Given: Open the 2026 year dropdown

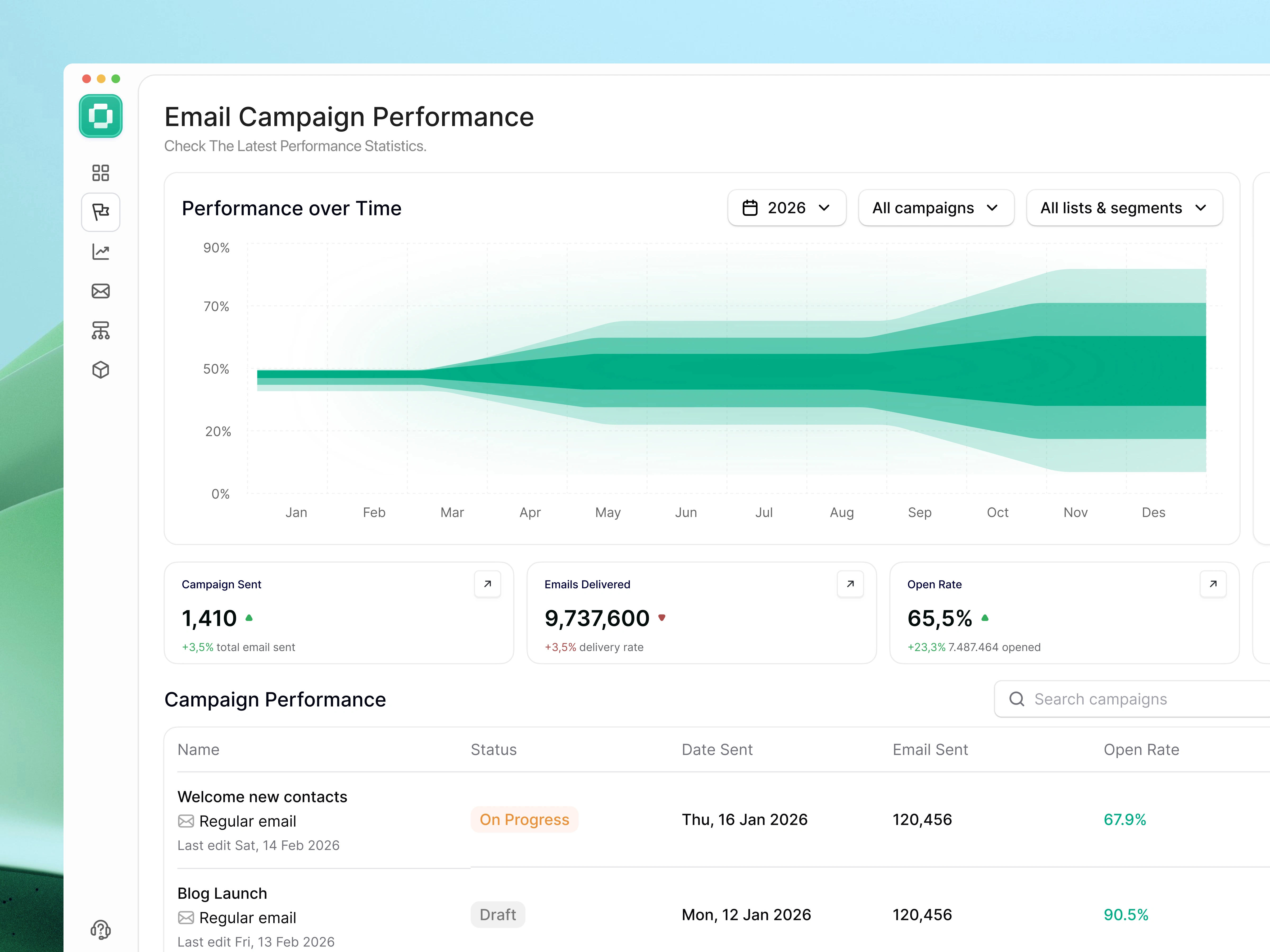Looking at the screenshot, I should pyautogui.click(x=787, y=208).
